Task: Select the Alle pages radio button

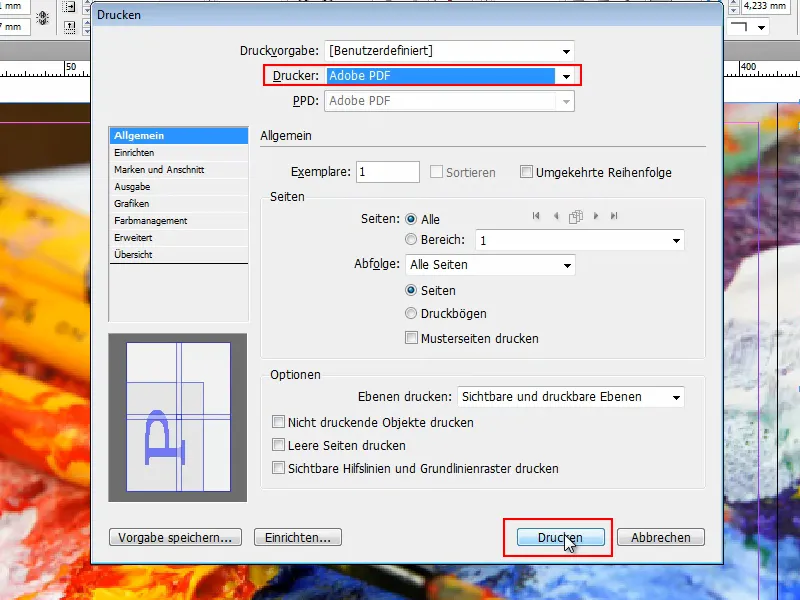Action: click(x=411, y=219)
